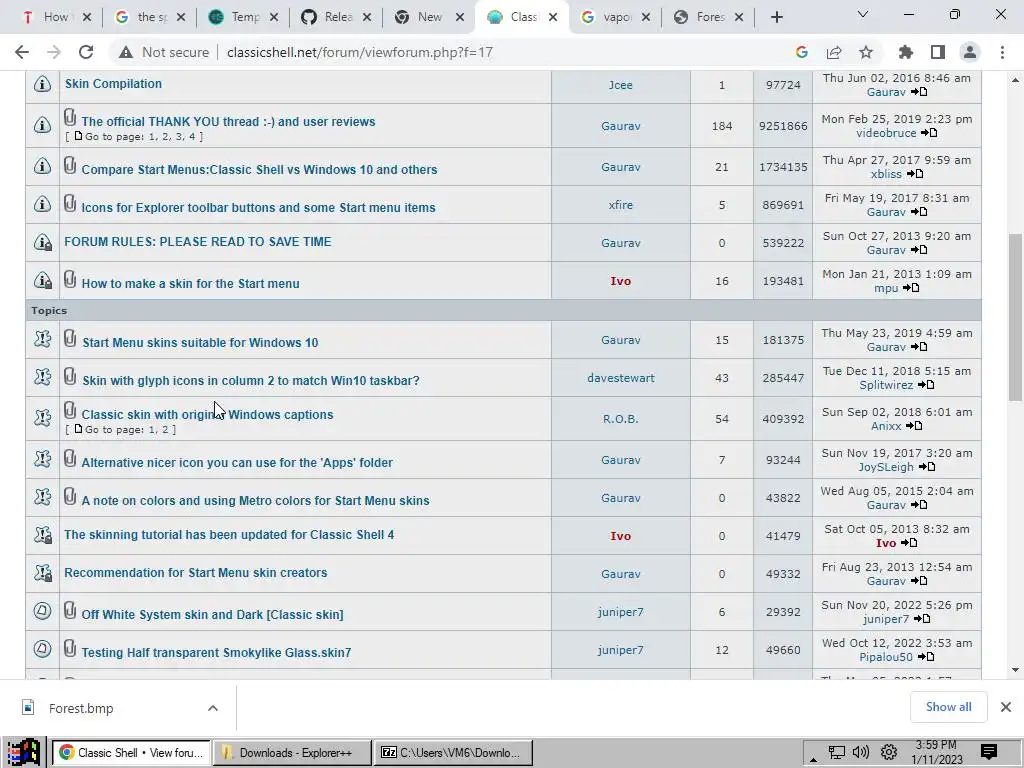Switch to 7-Zip C:\Users\VM6 taskbar window
This screenshot has width=1024, height=768.
tap(453, 753)
